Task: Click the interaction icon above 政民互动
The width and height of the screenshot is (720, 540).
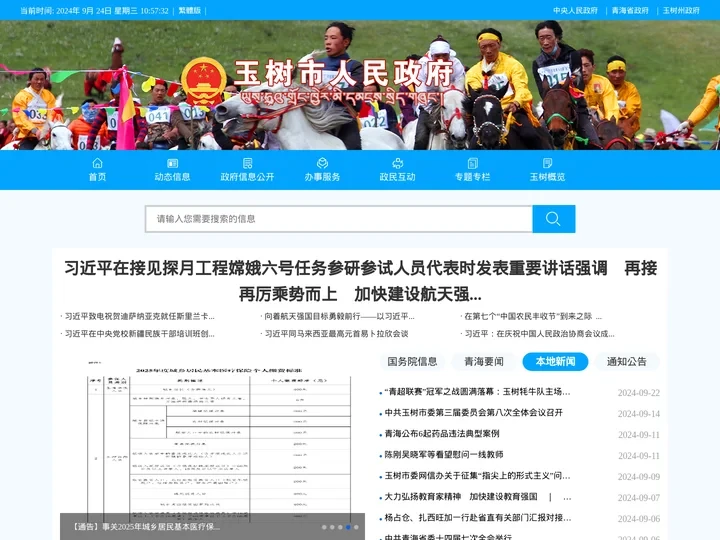Action: (x=398, y=163)
